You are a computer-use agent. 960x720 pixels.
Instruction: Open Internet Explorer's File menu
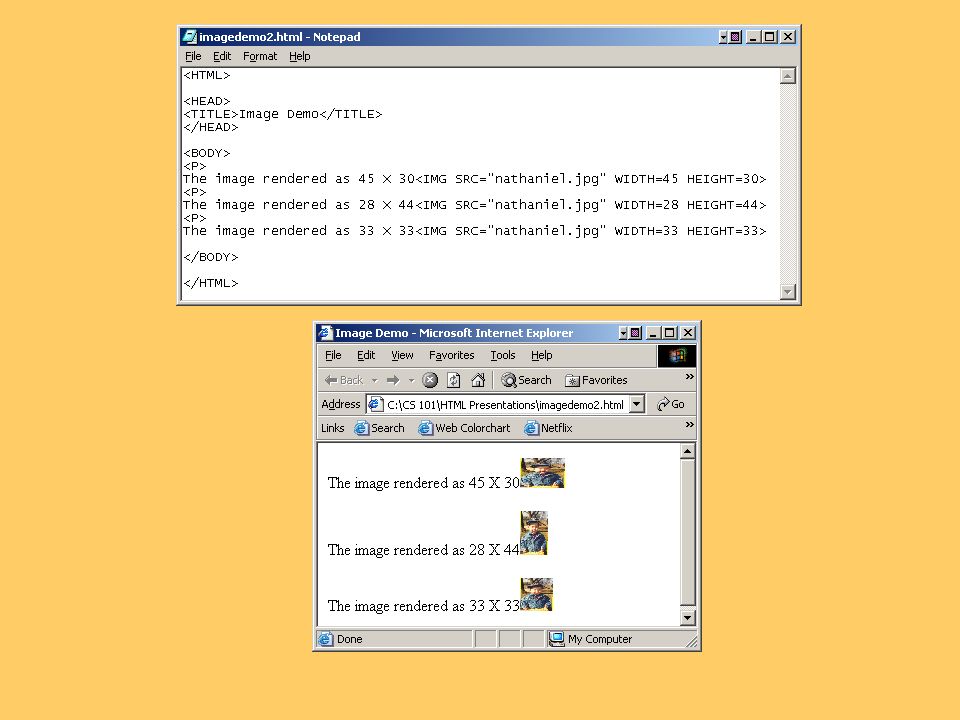333,355
